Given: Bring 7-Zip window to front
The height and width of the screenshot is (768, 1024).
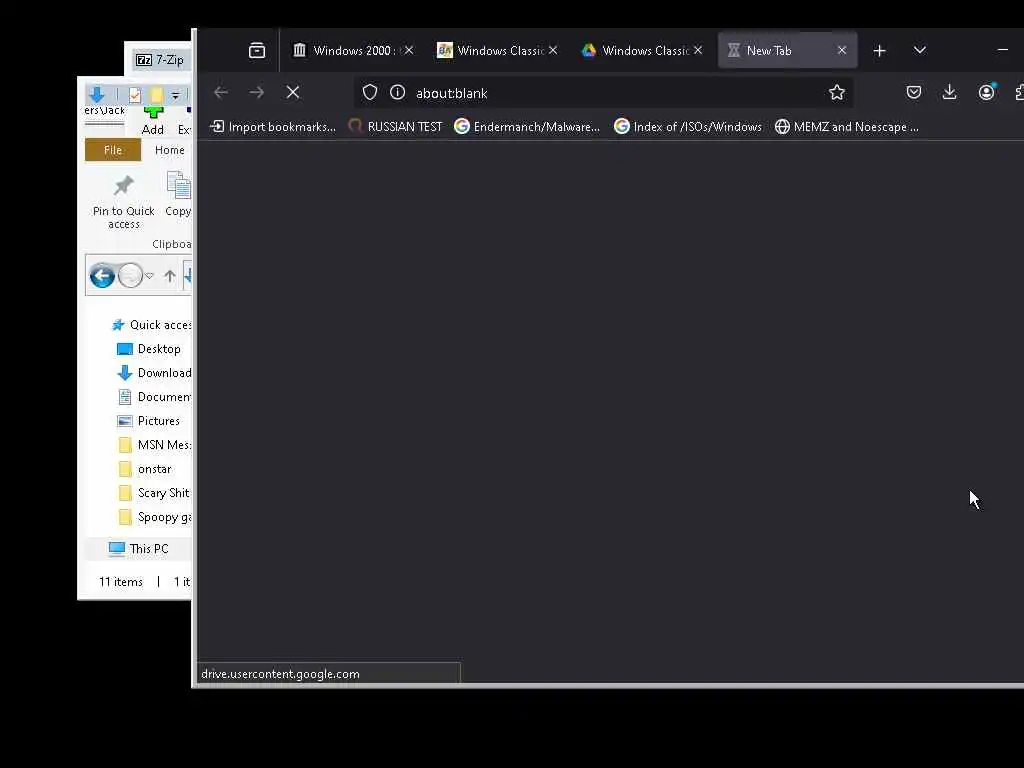Looking at the screenshot, I should 159,60.
